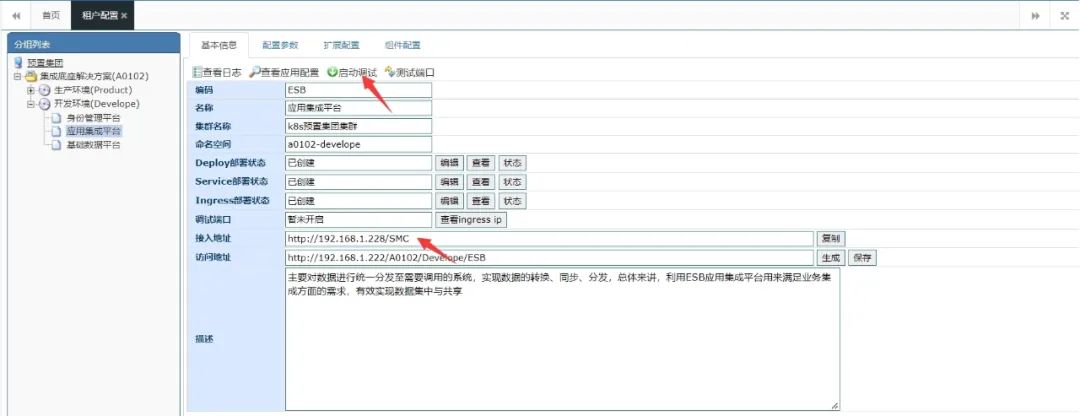Click the fullscreen expand icon at top right

(x=1063, y=15)
